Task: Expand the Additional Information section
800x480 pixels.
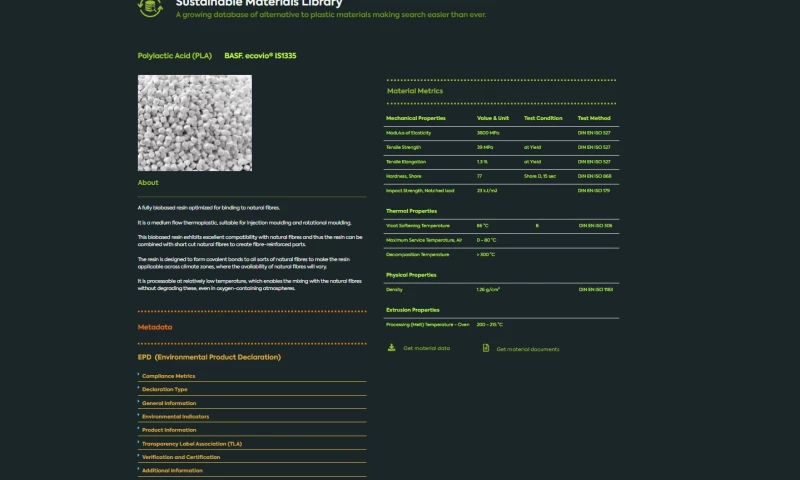Action: click(x=252, y=470)
